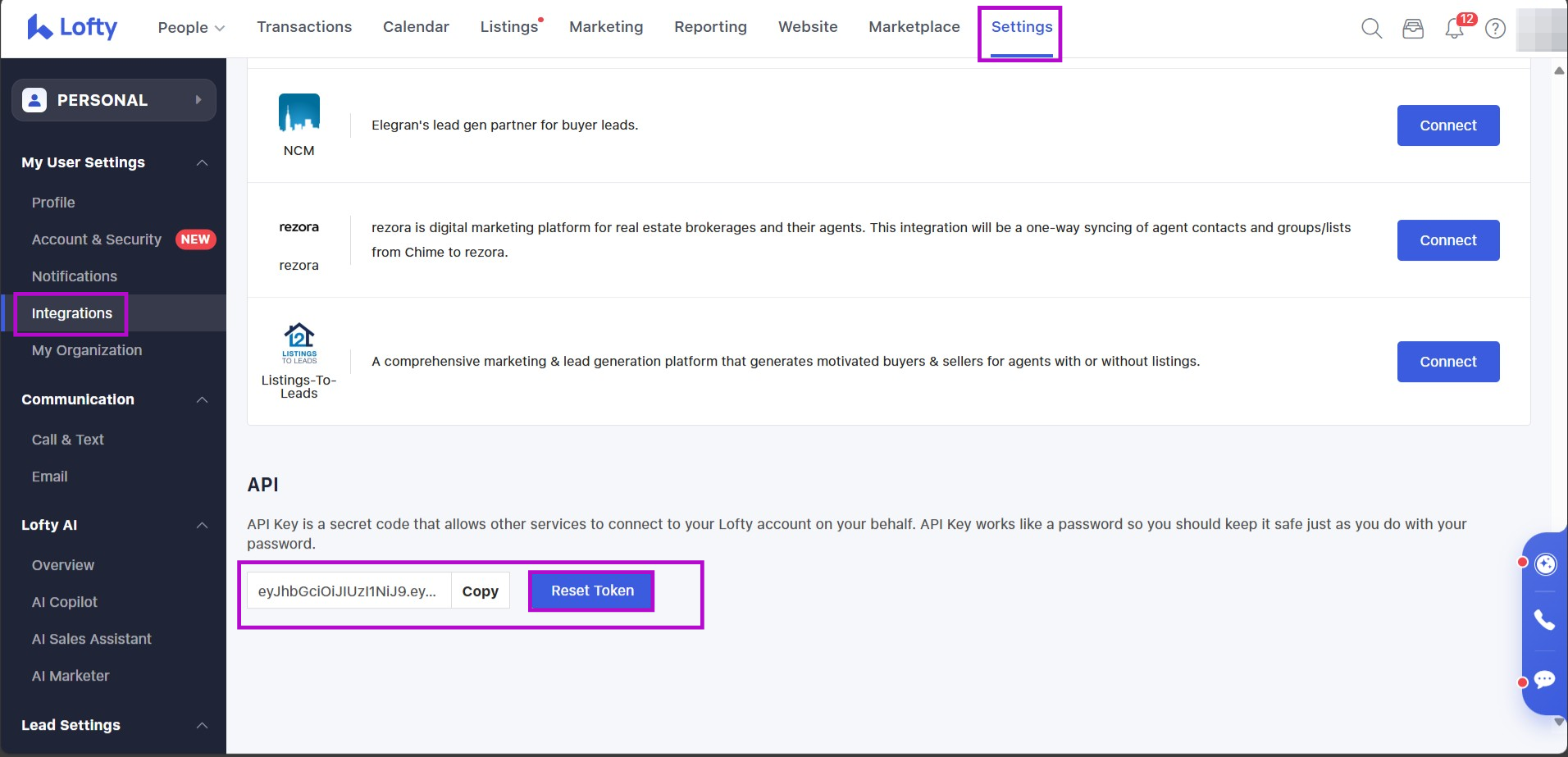Open the floating phone dialer icon
This screenshot has width=1568, height=757.
click(1545, 620)
